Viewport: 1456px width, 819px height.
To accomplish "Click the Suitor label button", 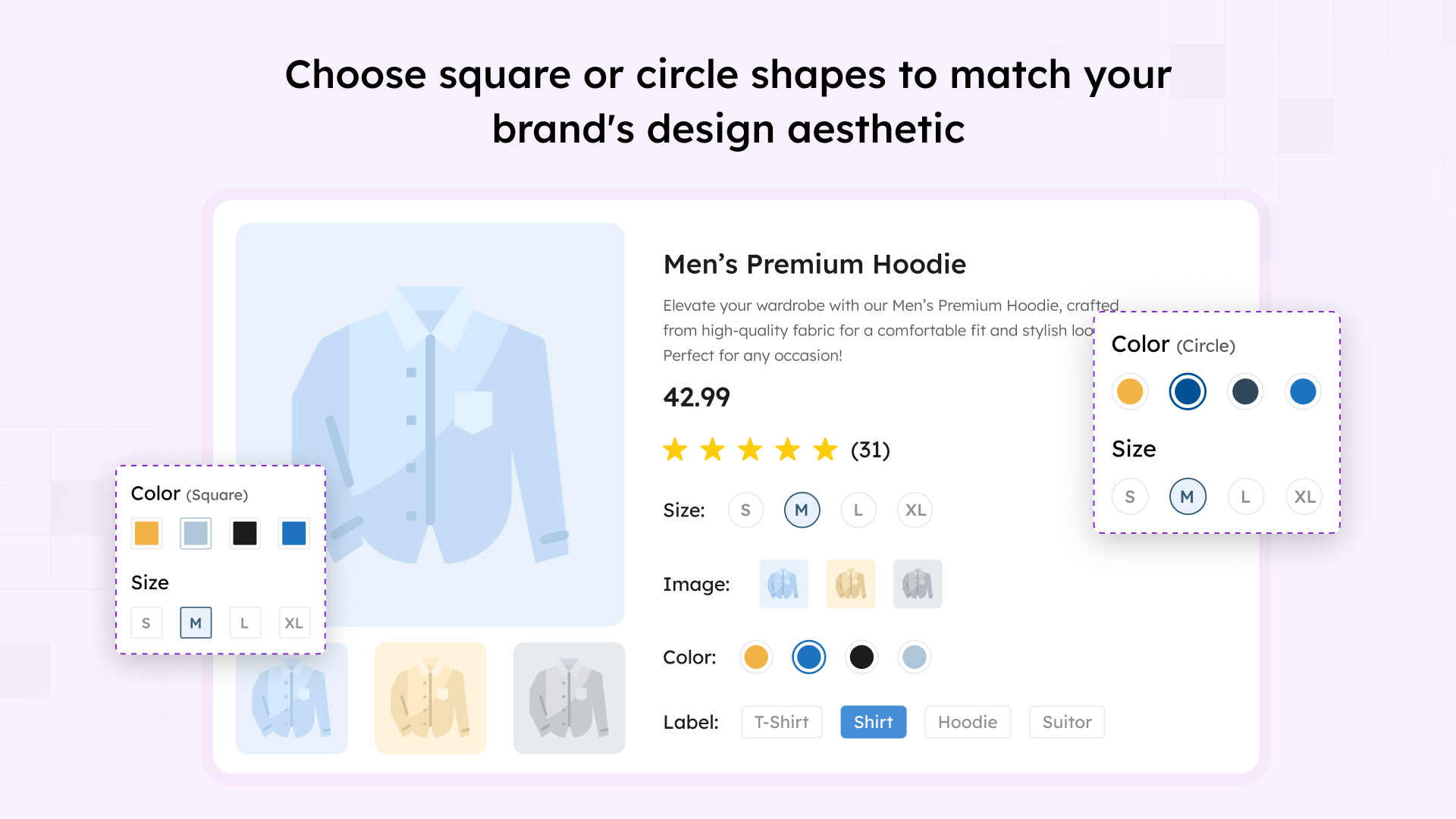I will coord(1066,722).
